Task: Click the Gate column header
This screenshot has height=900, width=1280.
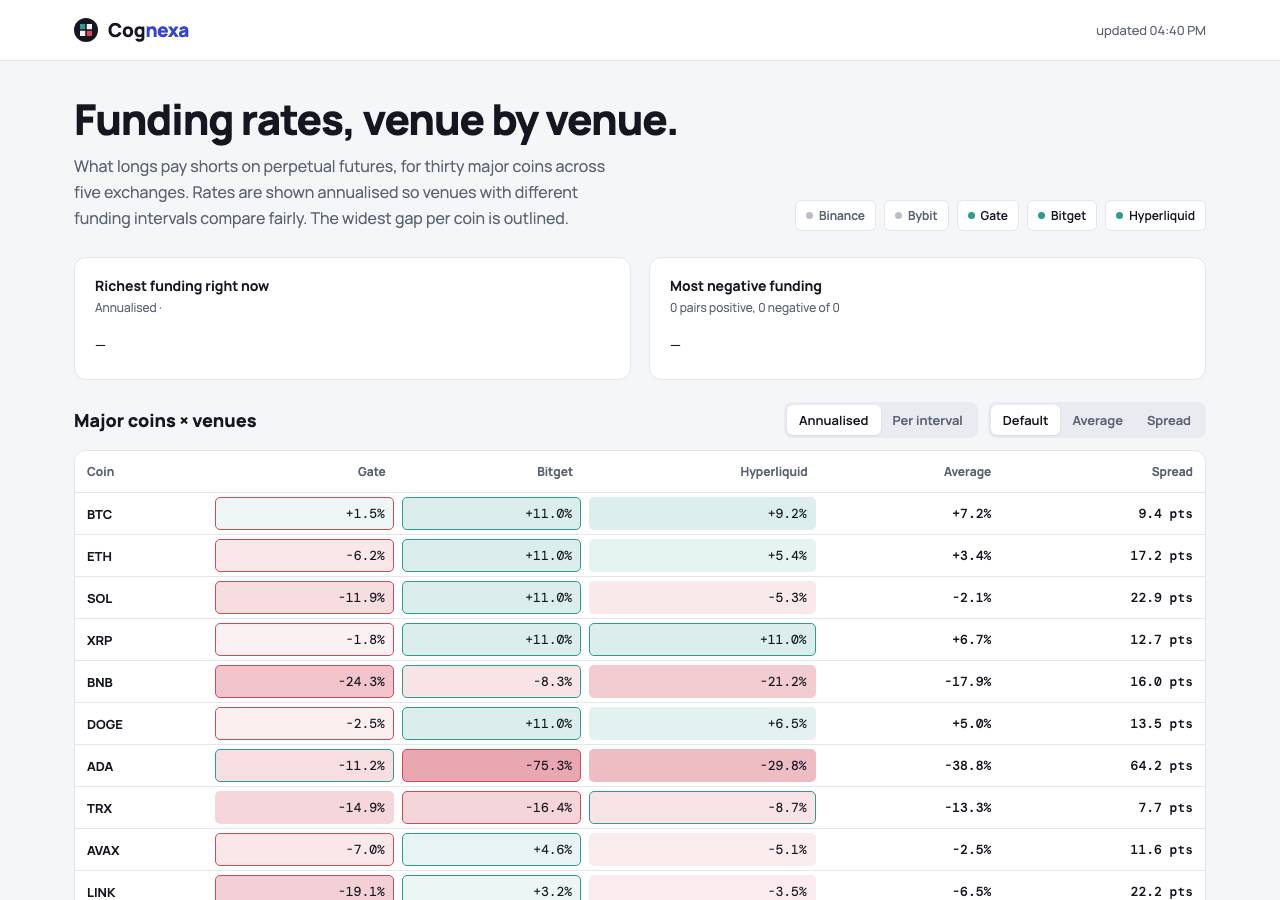Action: 371,472
